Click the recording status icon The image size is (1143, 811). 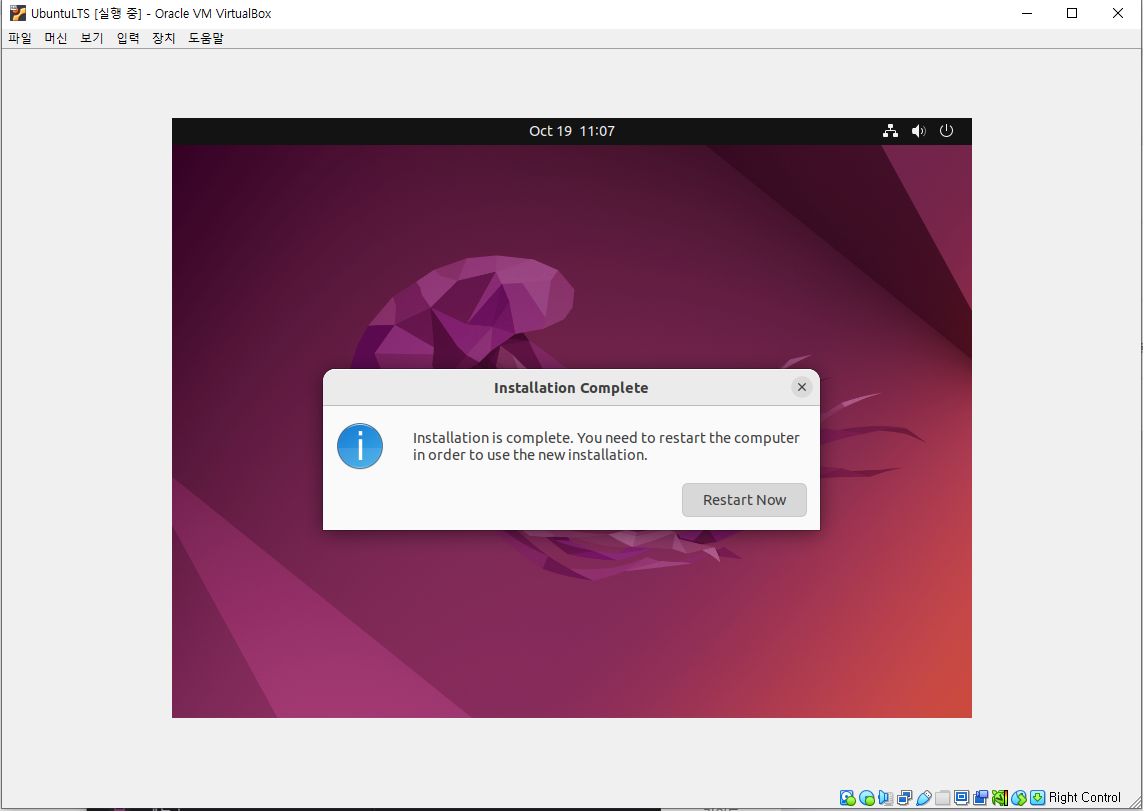pos(980,797)
